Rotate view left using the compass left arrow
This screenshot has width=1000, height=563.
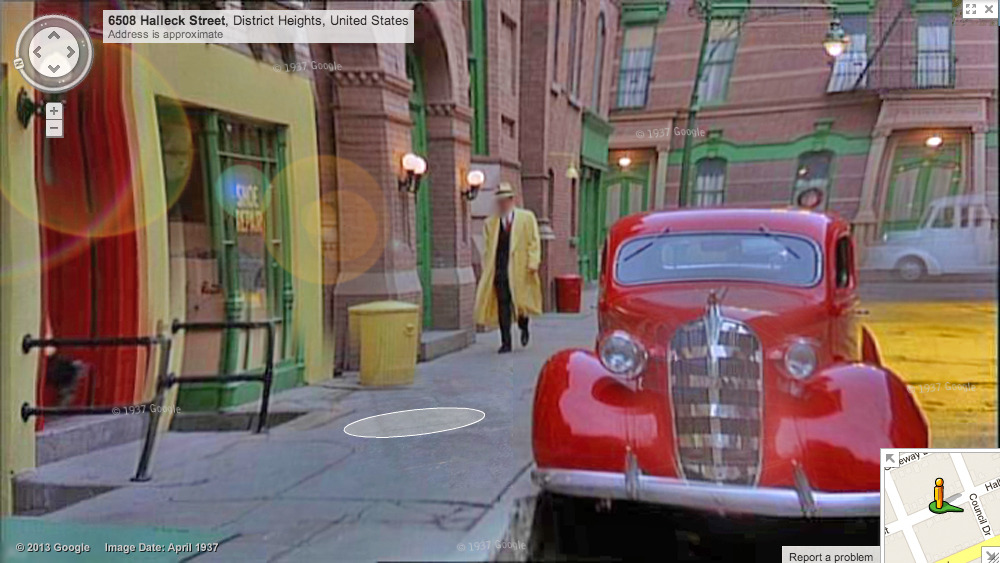(x=36, y=52)
